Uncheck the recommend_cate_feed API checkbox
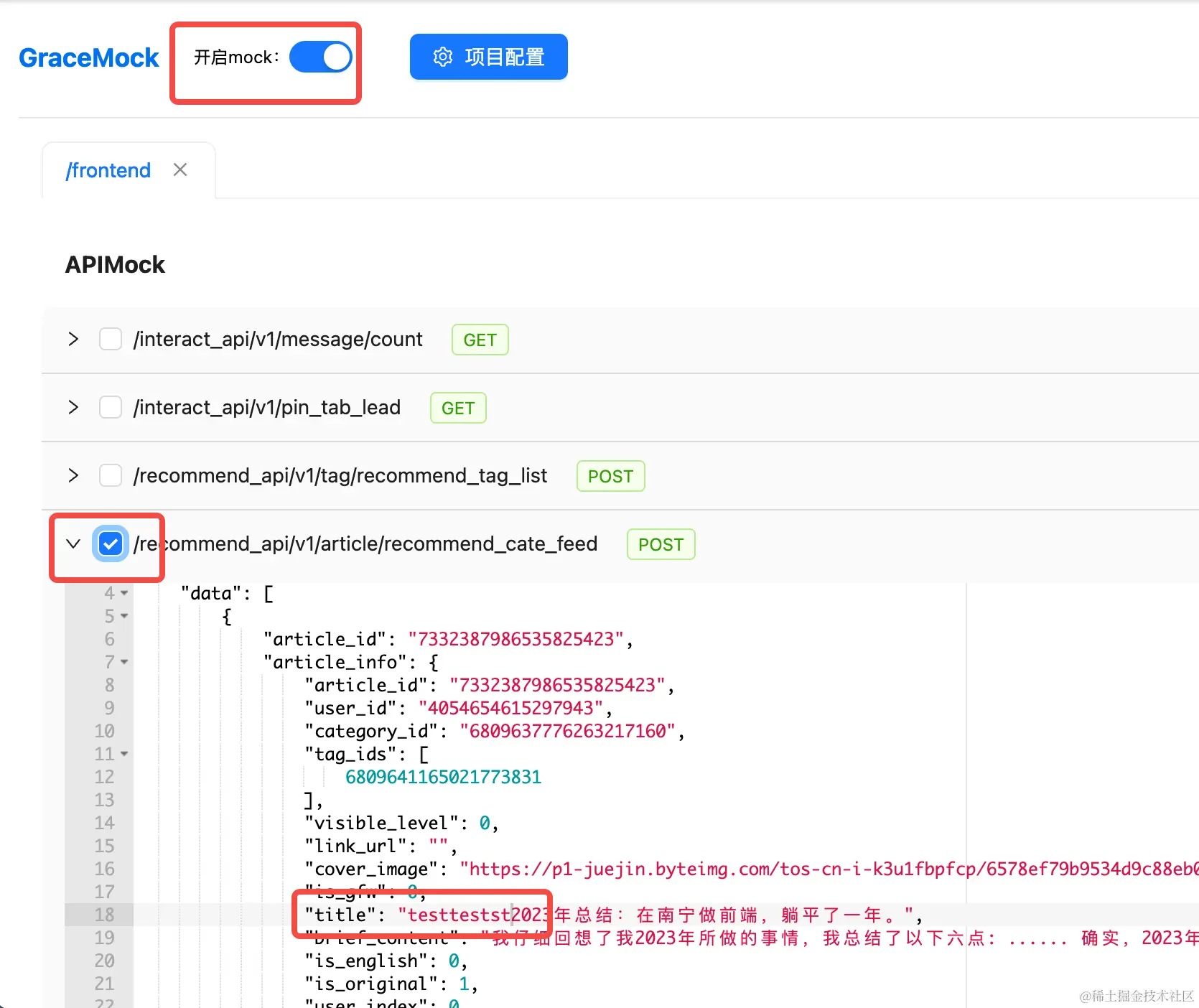This screenshot has width=1199, height=1008. tap(111, 543)
